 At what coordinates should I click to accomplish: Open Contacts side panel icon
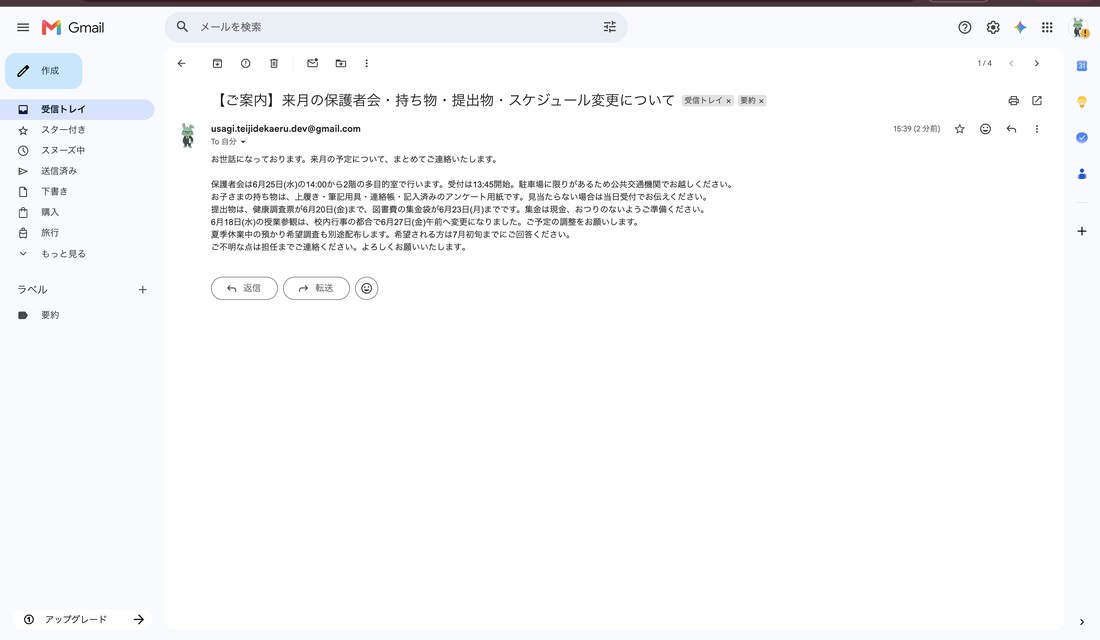1082,173
